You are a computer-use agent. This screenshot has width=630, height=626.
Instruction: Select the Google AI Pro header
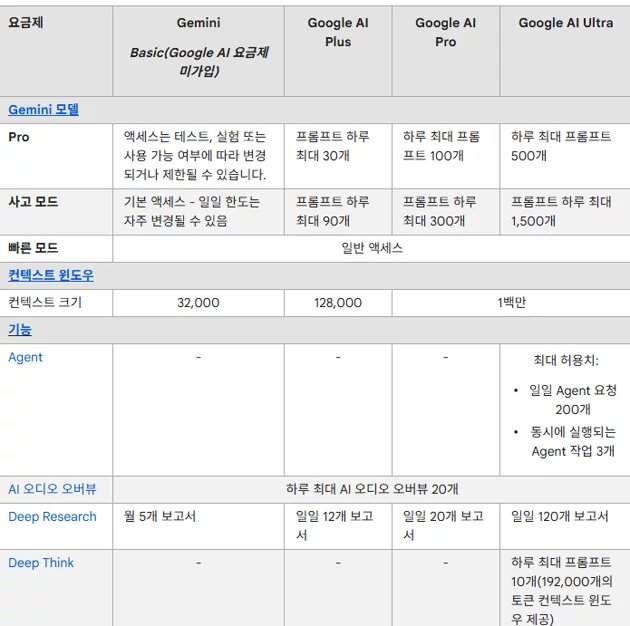point(446,51)
